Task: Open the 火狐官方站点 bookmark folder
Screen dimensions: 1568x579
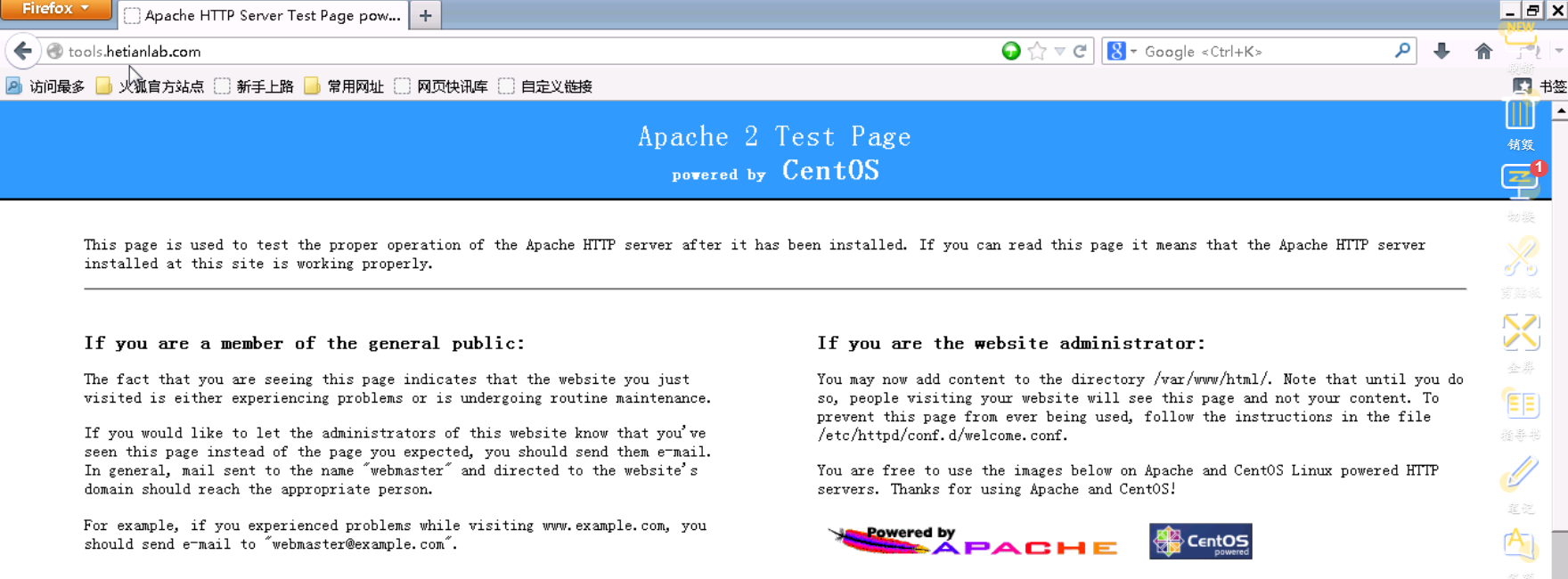Action: pyautogui.click(x=151, y=86)
